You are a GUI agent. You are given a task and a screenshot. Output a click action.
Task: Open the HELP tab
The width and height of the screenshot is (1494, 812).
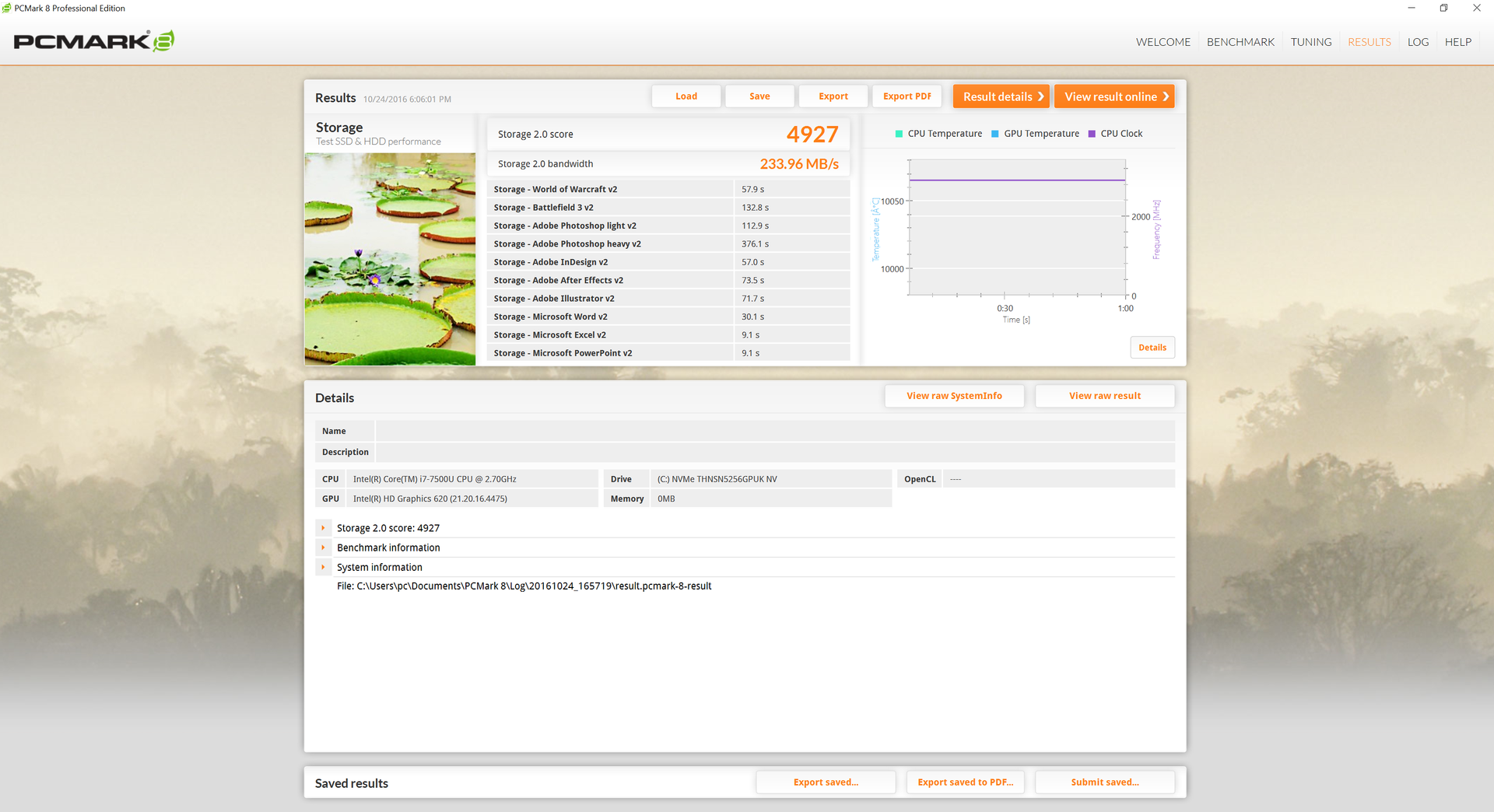click(x=1458, y=42)
